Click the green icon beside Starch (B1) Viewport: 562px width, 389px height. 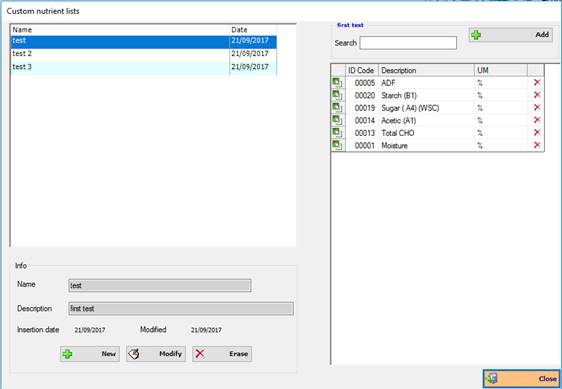[x=337, y=95]
